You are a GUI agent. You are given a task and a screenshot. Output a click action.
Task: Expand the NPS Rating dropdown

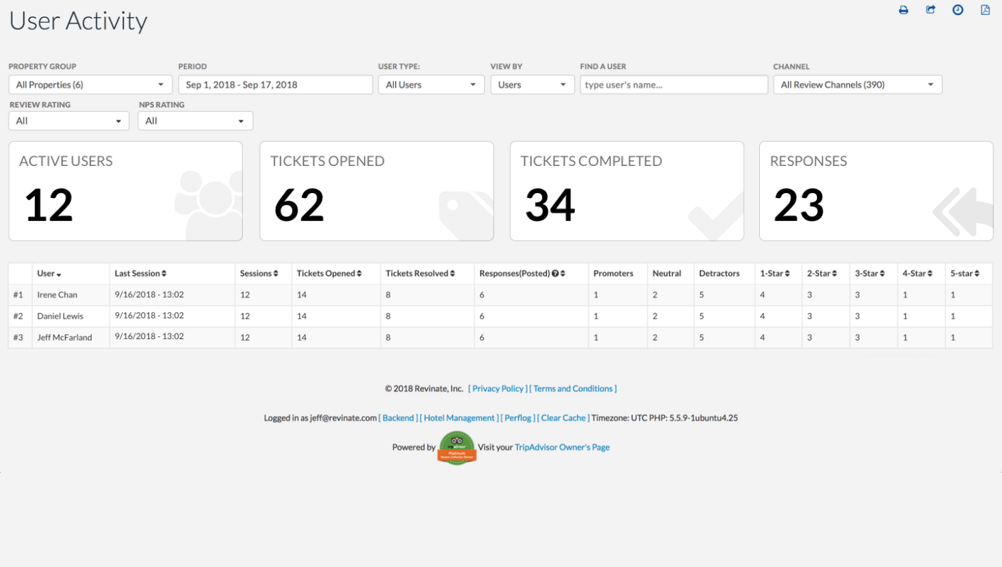195,121
